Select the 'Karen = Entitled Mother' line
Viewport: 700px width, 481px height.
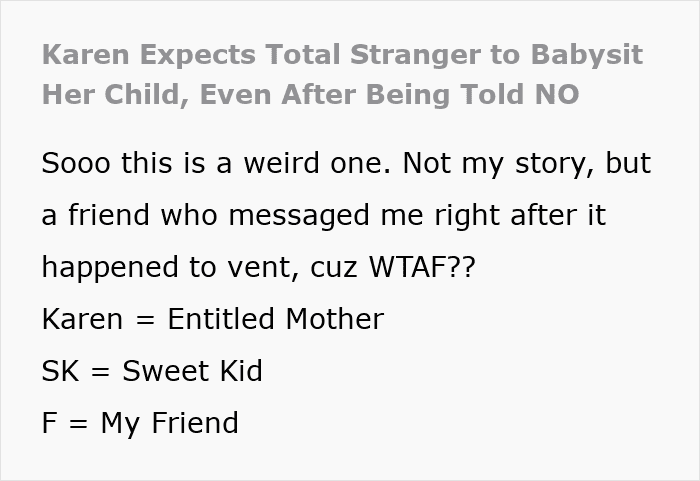213,319
